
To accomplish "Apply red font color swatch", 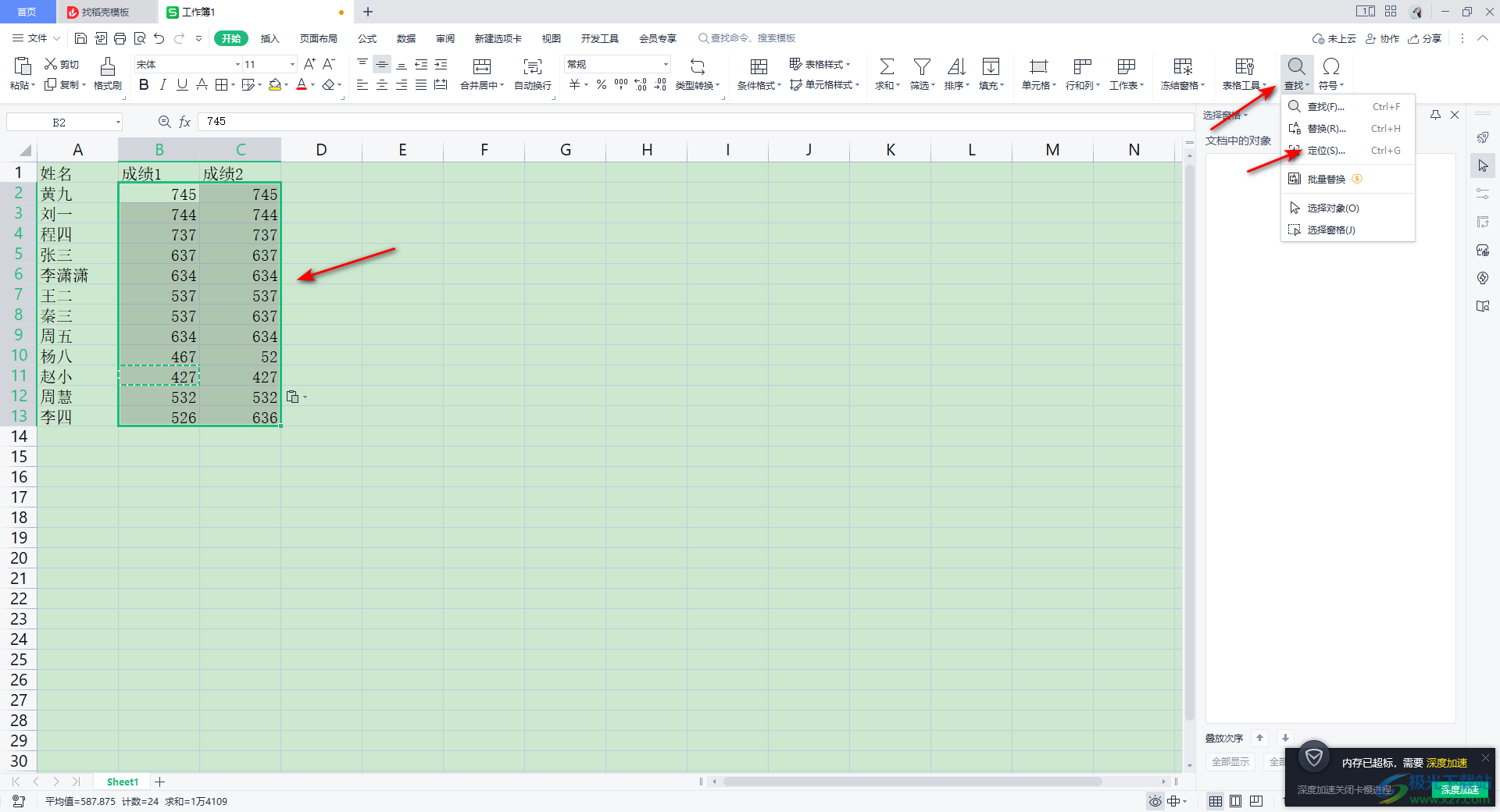I will coord(302,84).
